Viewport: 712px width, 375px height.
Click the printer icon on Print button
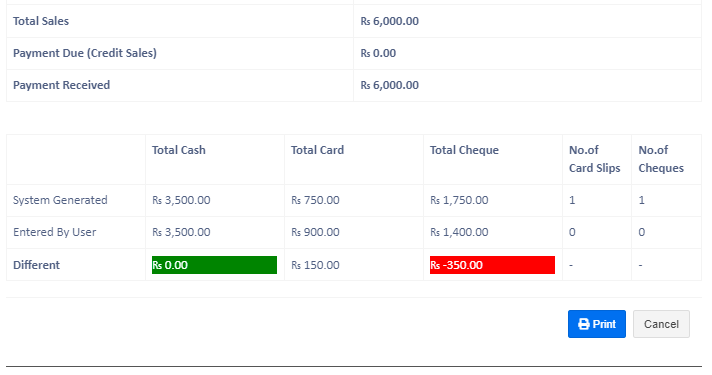pyautogui.click(x=583, y=324)
